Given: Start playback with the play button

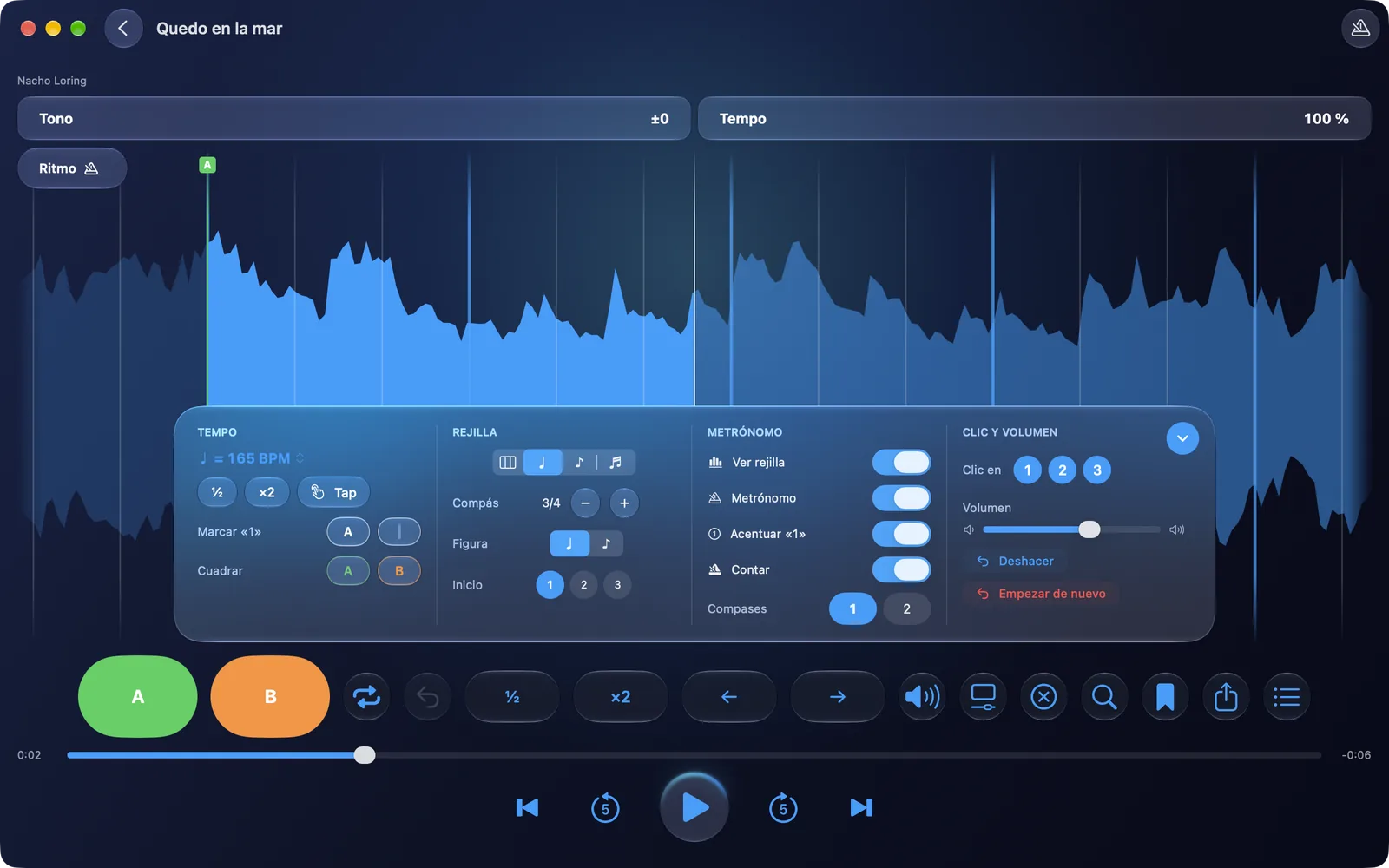Looking at the screenshot, I should click(694, 807).
